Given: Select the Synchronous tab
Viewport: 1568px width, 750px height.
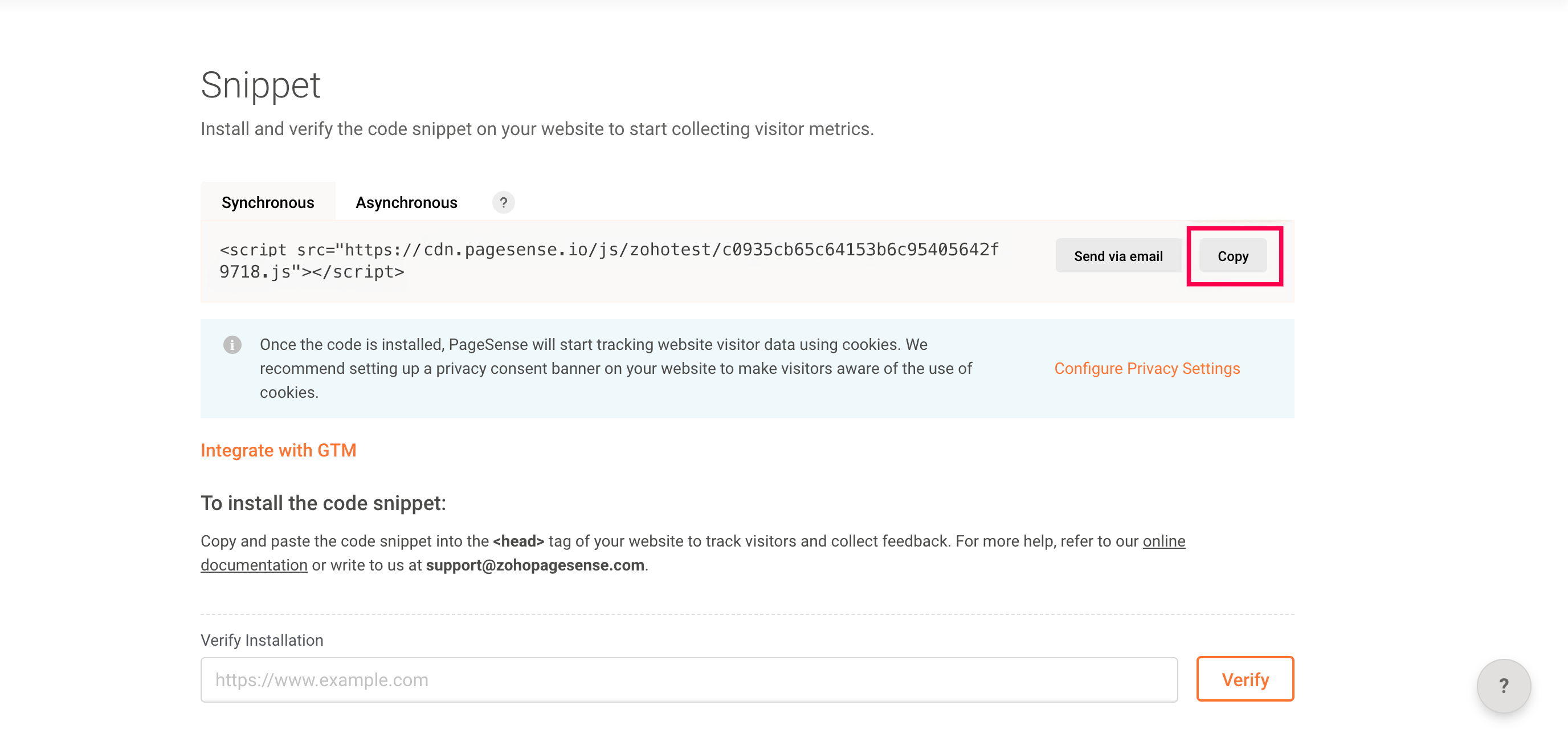Looking at the screenshot, I should click(x=268, y=202).
